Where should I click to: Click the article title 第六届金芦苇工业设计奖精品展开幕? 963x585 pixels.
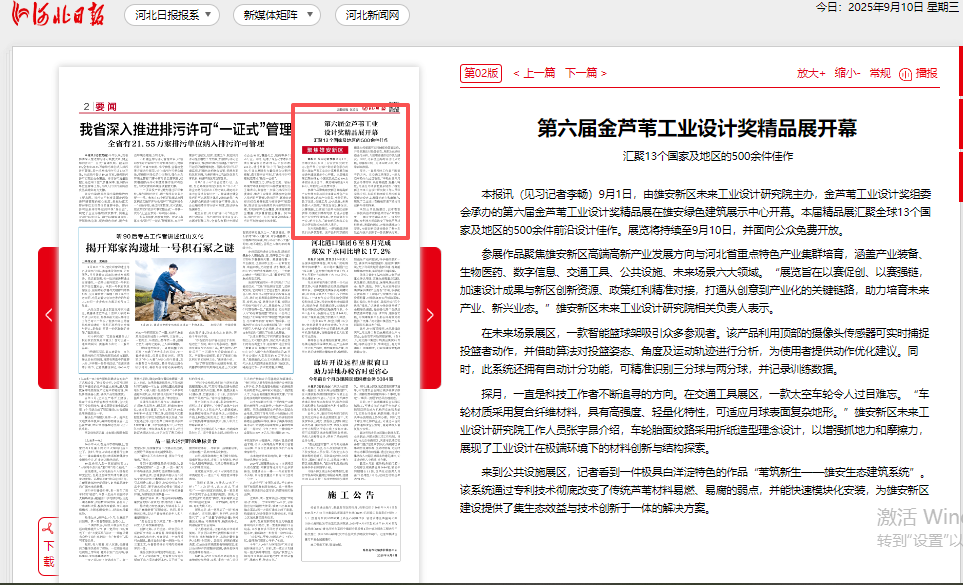(x=697, y=128)
